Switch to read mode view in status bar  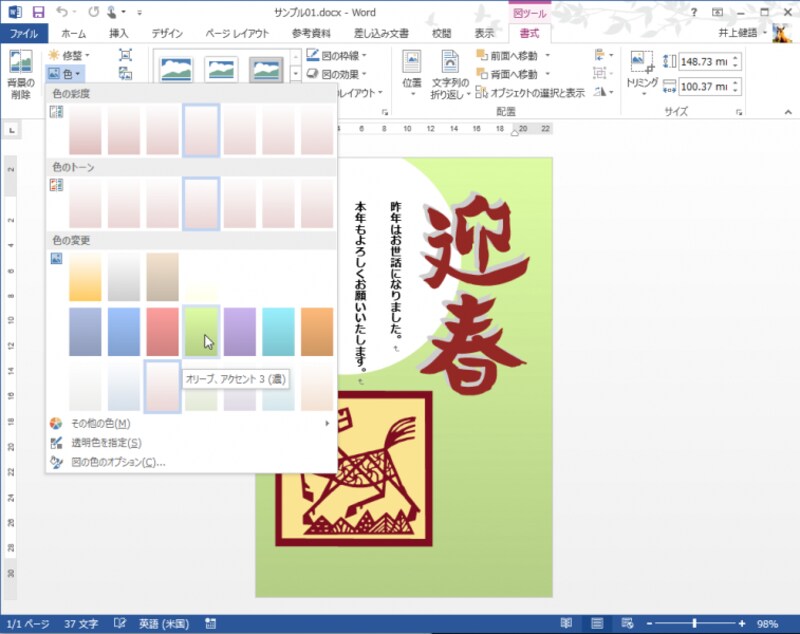point(566,622)
